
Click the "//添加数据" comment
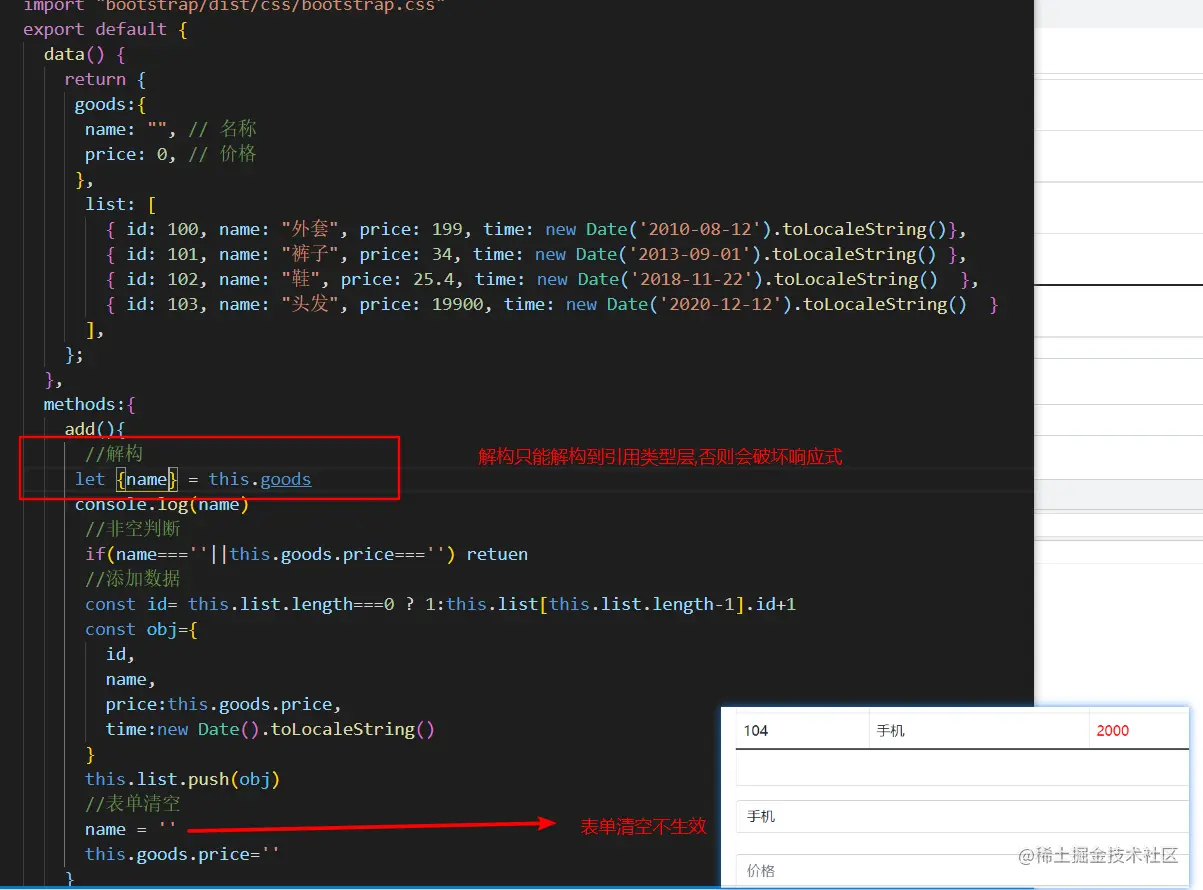[x=133, y=579]
